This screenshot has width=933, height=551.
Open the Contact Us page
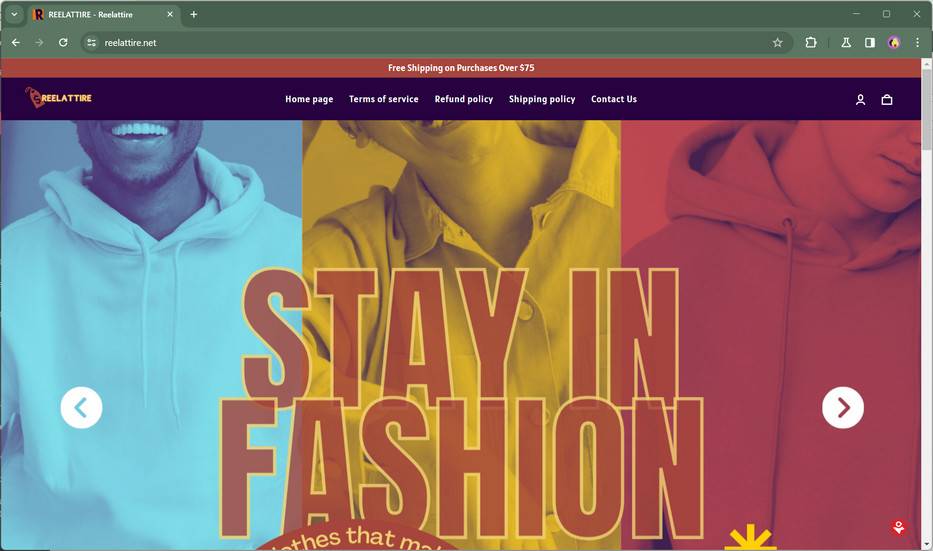coord(613,99)
